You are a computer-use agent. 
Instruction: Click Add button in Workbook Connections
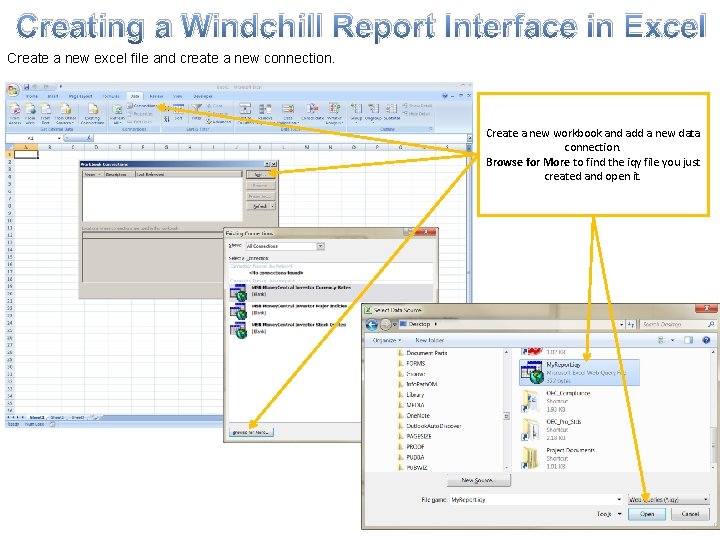point(260,174)
